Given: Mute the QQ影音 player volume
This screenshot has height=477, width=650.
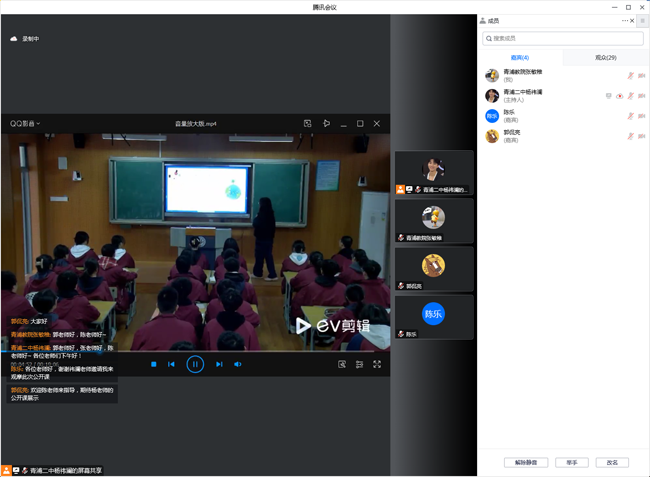Looking at the screenshot, I should pyautogui.click(x=238, y=364).
